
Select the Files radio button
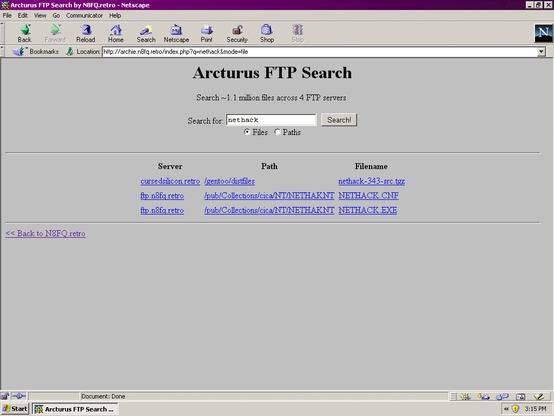pyautogui.click(x=247, y=132)
